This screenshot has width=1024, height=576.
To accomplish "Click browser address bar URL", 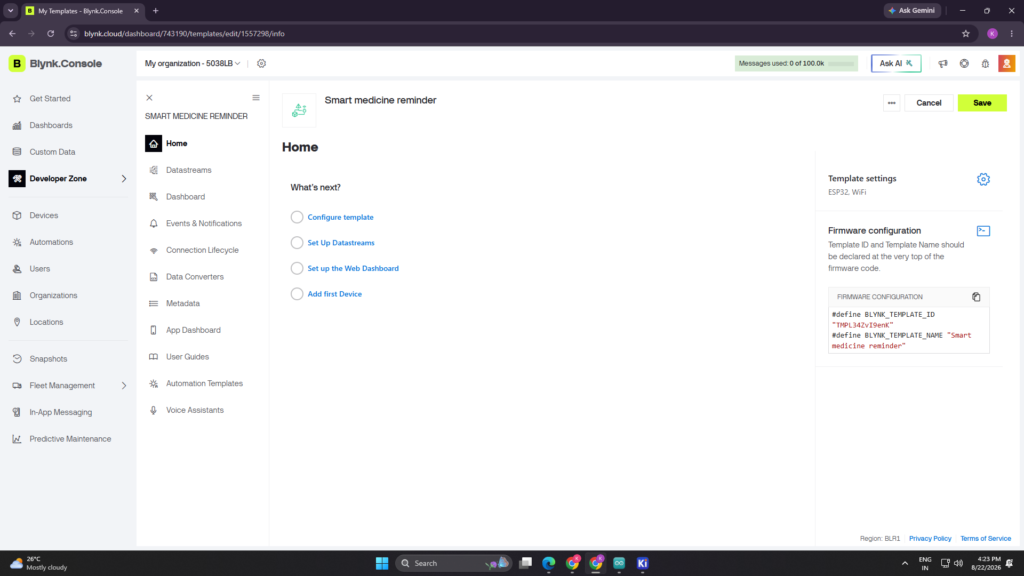I will (184, 33).
